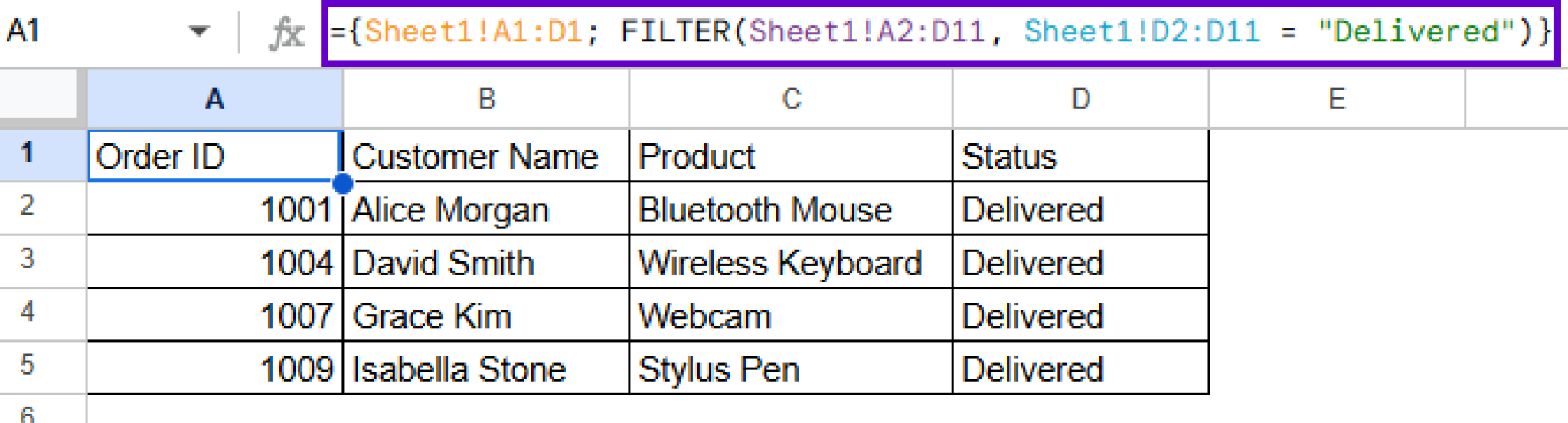This screenshot has width=1568, height=423.
Task: Select column E header
Action: point(1337,99)
